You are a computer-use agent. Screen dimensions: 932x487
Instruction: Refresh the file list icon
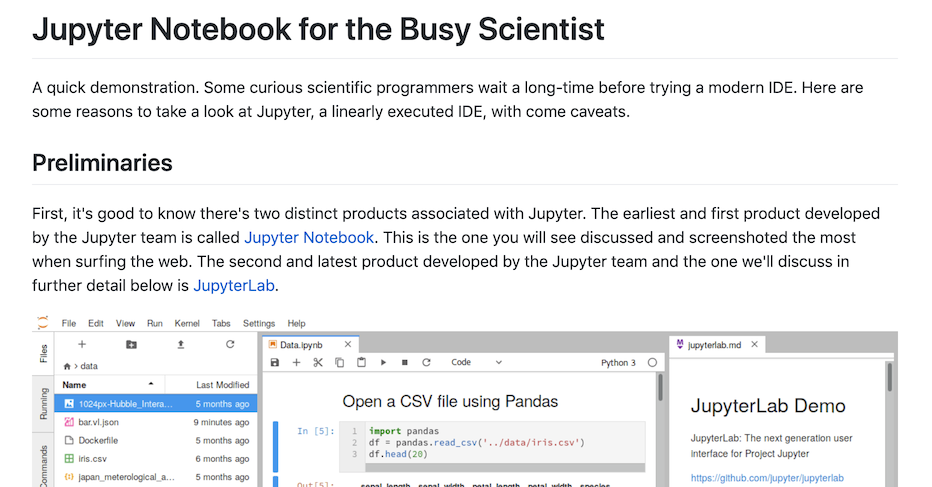pyautogui.click(x=230, y=344)
